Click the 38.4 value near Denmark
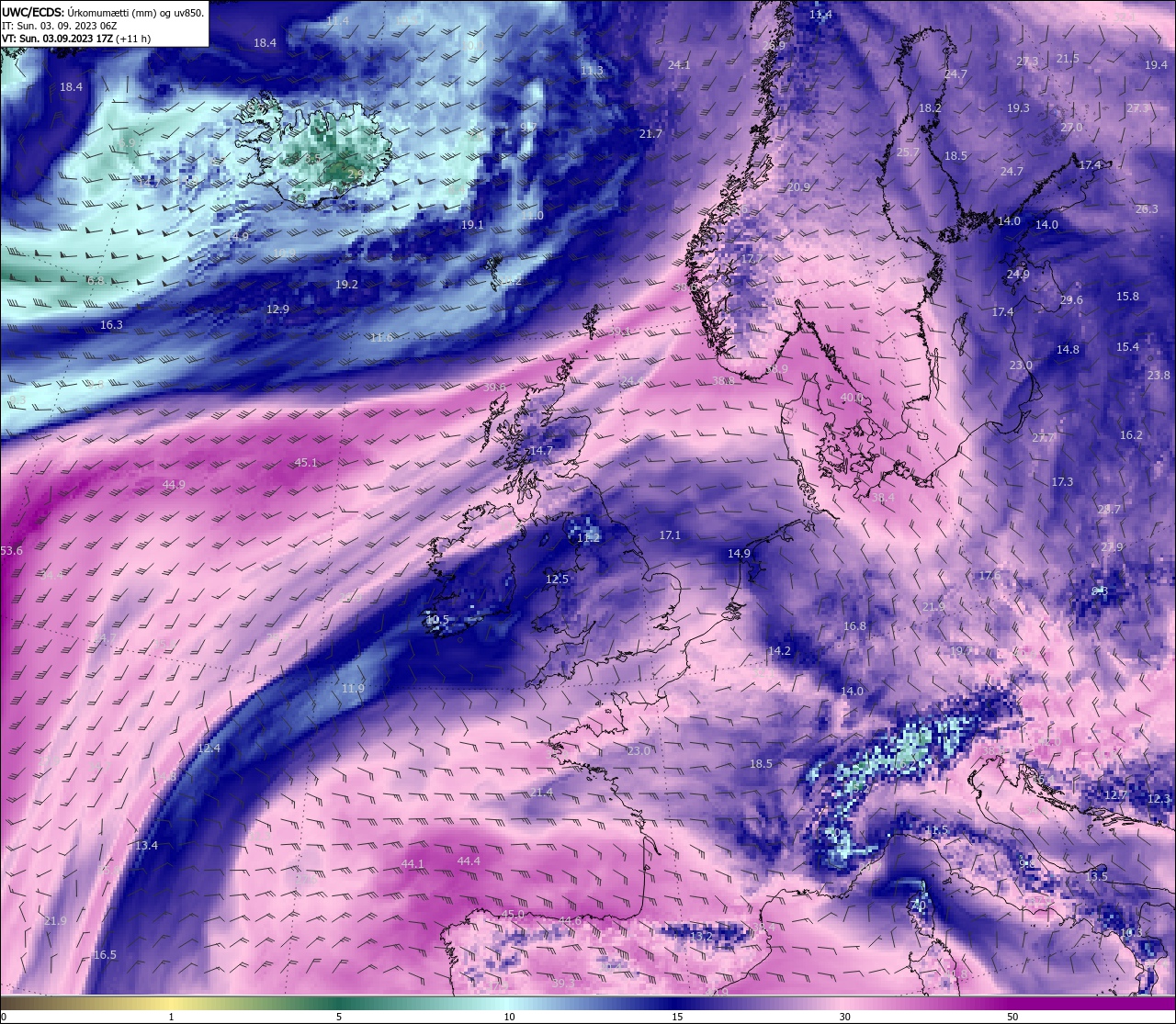Viewport: 1176px width, 1024px height. 883,498
